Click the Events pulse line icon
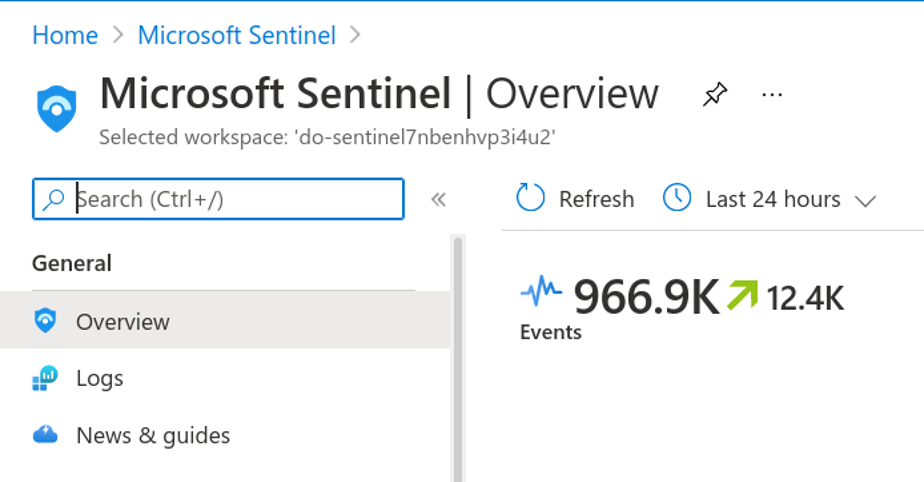Image resolution: width=924 pixels, height=482 pixels. click(542, 293)
